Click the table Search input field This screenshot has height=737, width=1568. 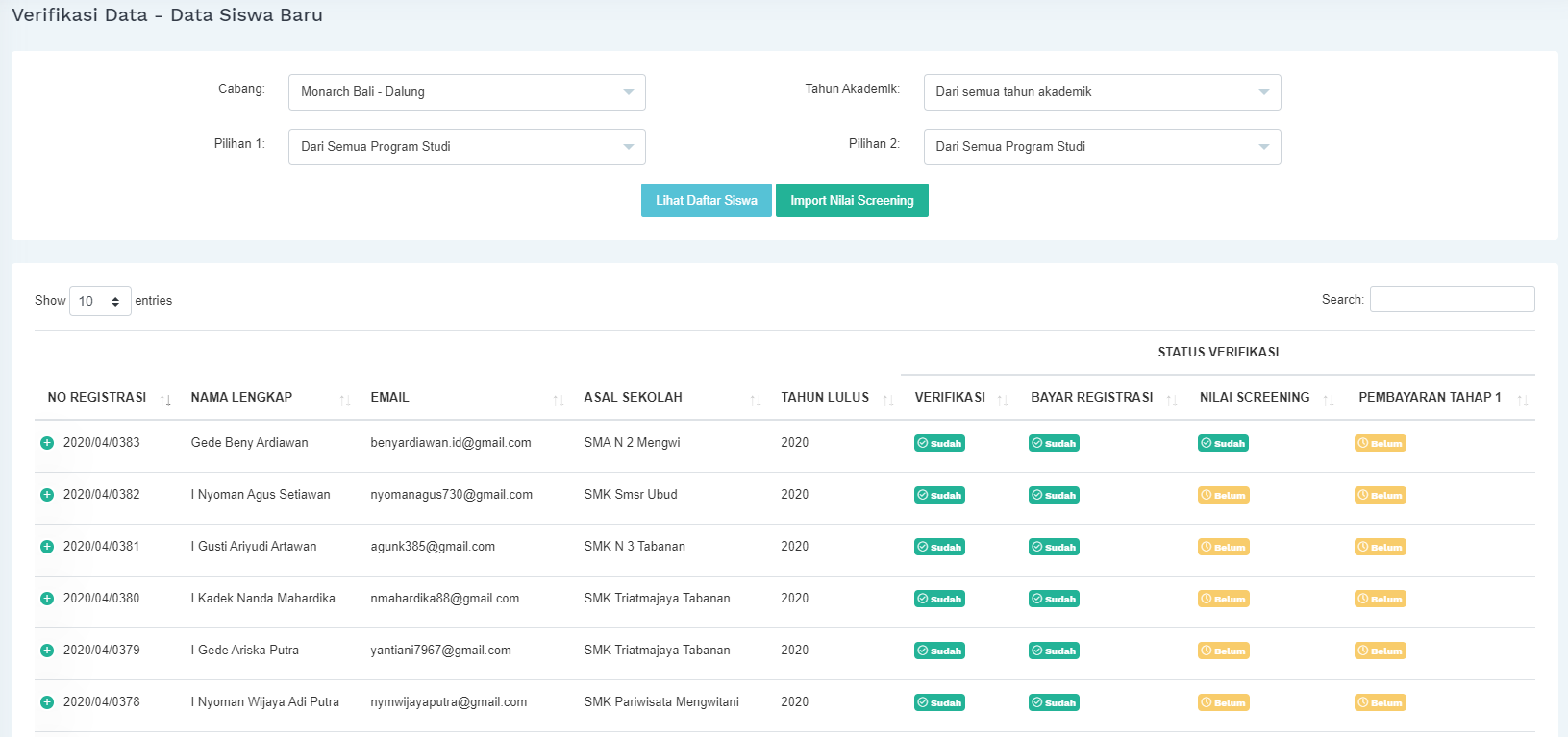[x=1452, y=300]
